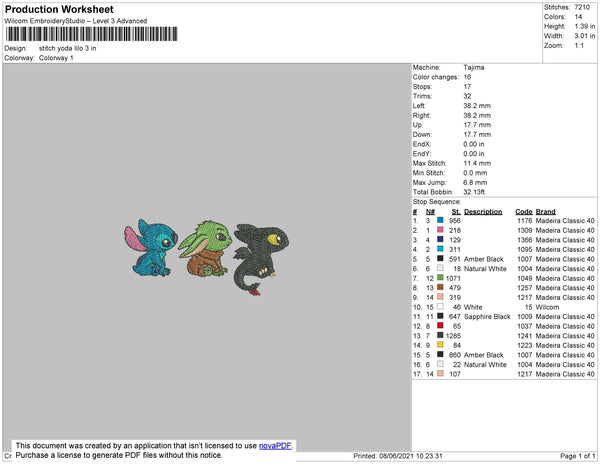This screenshot has height=464, width=600.
Task: Click the Width value '3.01 in'
Action: tap(585, 36)
